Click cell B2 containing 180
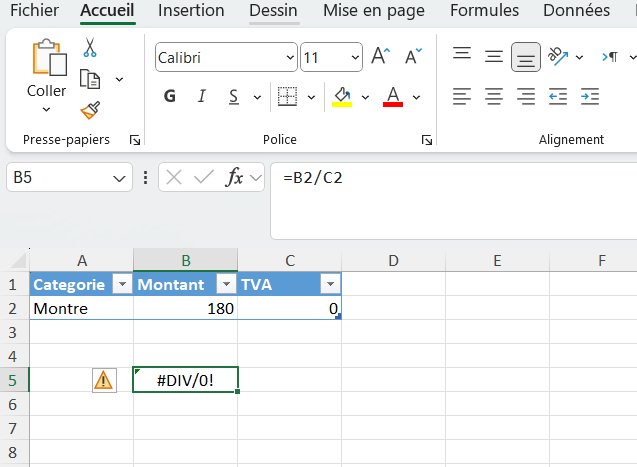637x467 pixels. [186, 309]
